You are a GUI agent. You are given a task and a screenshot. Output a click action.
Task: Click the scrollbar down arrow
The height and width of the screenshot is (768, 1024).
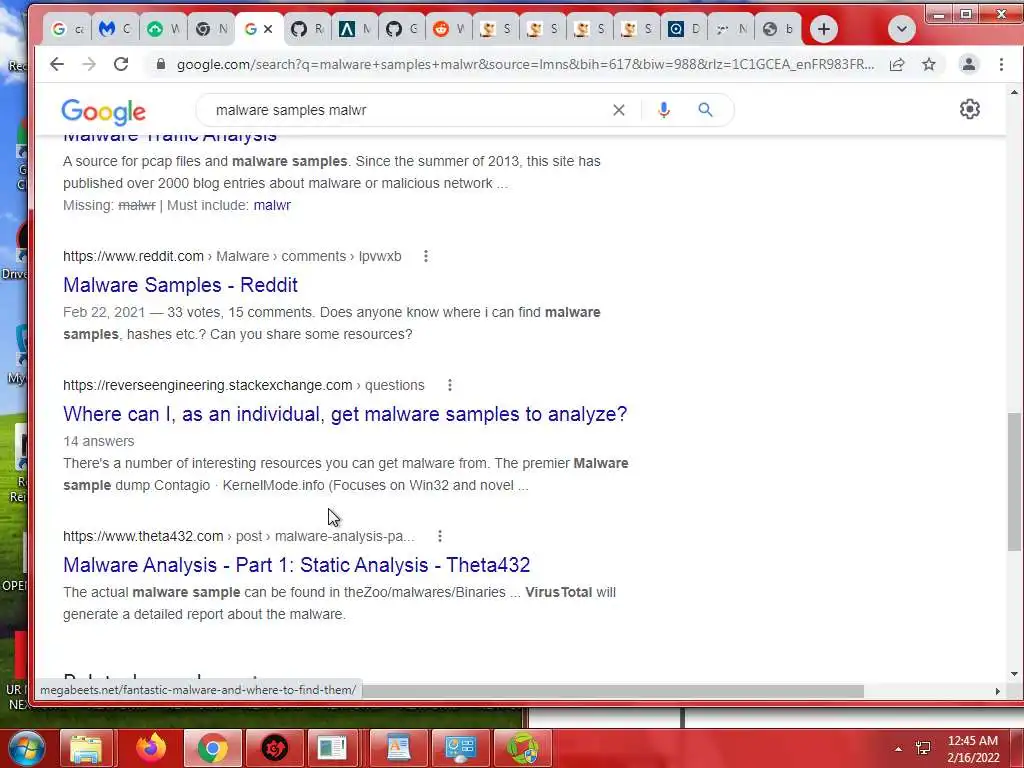pos(1014,673)
